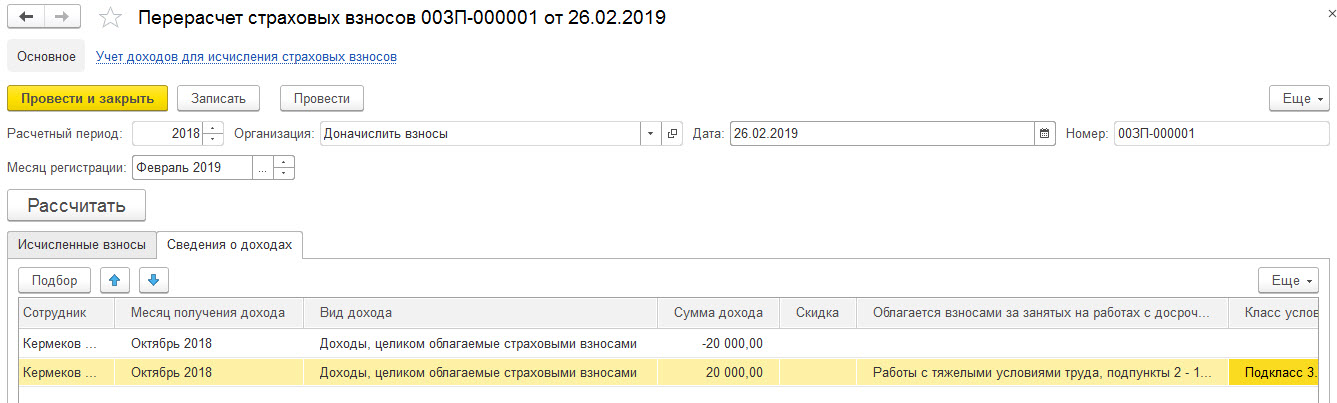Image resolution: width=1337 pixels, height=403 pixels.
Task: Open calendar picker for Дата field
Action: tap(1045, 133)
